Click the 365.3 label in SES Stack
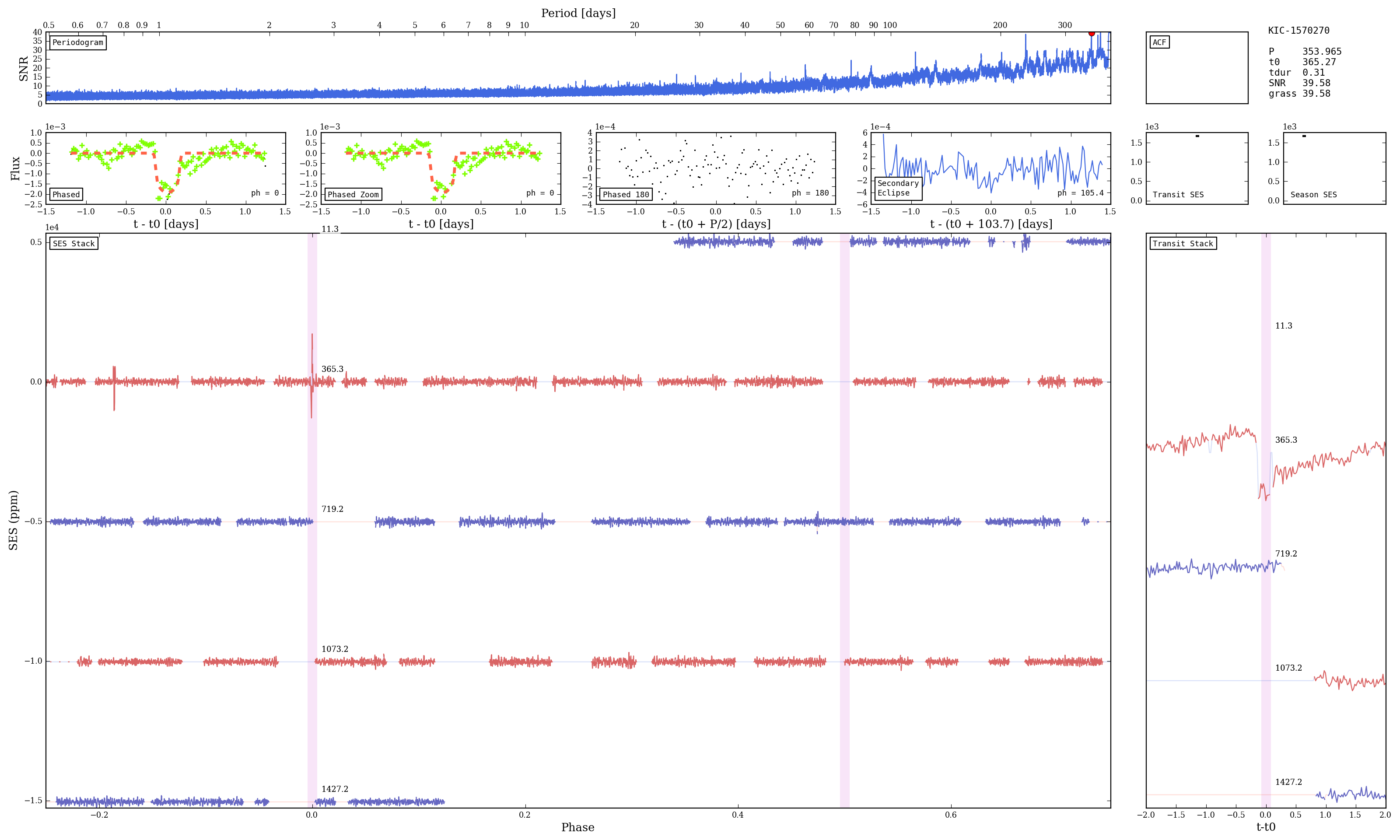 [332, 369]
